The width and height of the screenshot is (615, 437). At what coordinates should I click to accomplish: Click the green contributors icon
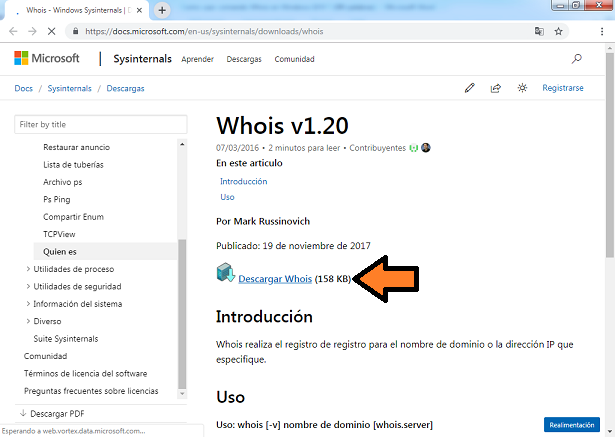click(413, 148)
